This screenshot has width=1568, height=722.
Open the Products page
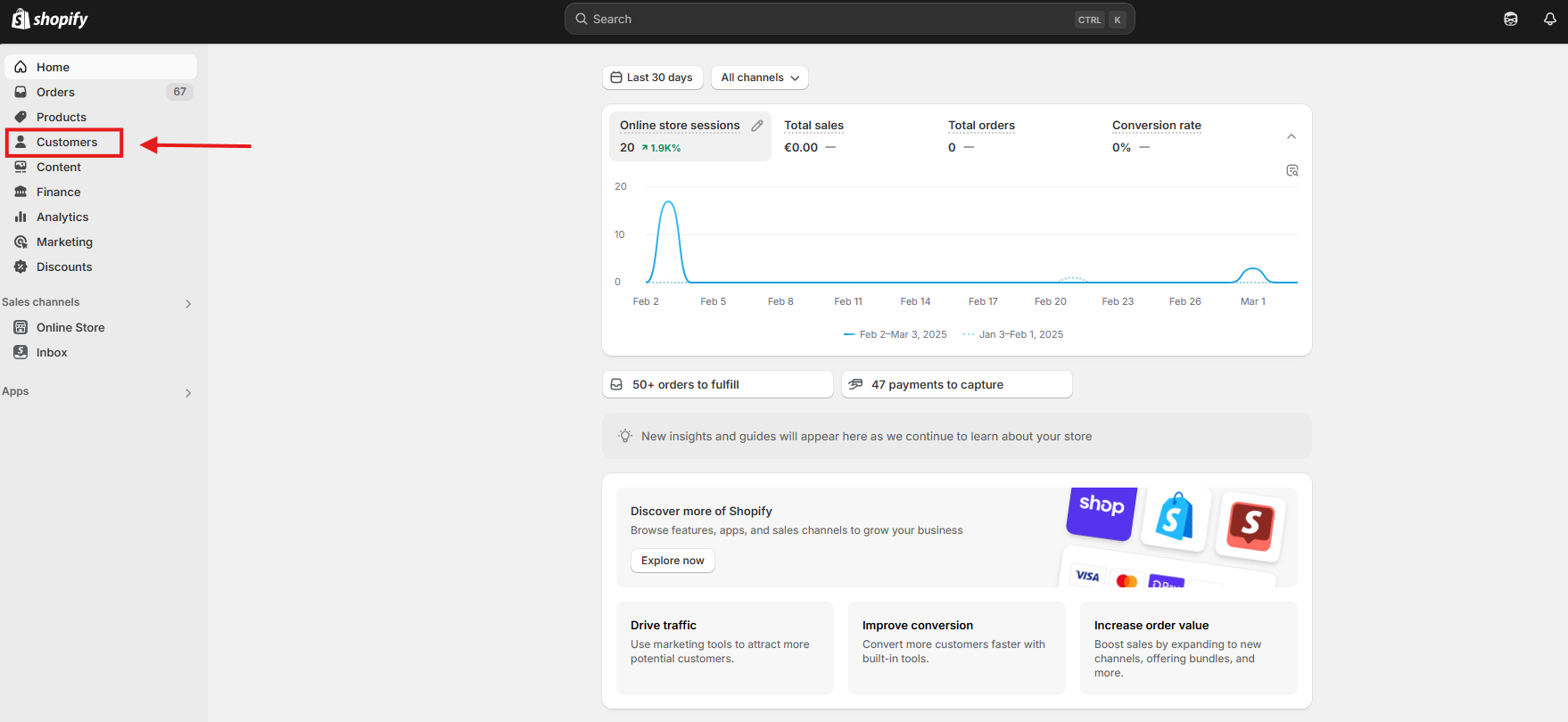coord(101,117)
